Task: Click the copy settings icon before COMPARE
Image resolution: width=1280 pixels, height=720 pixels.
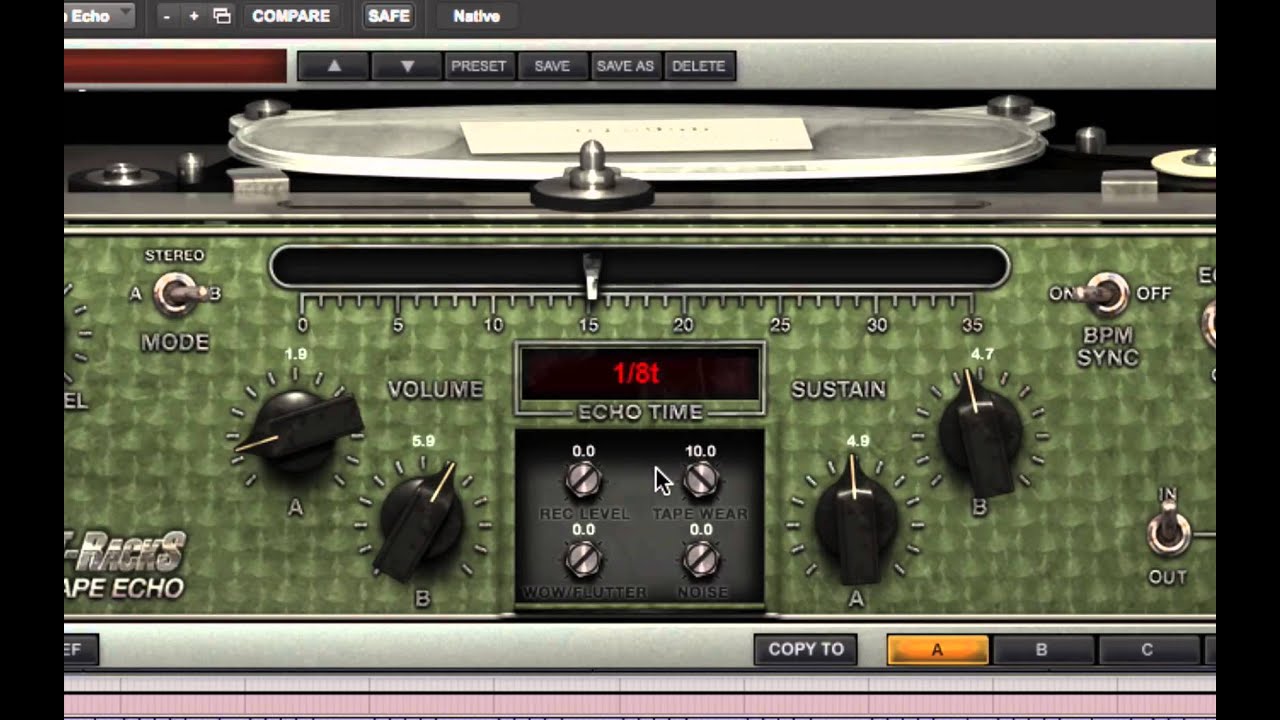Action: 222,16
